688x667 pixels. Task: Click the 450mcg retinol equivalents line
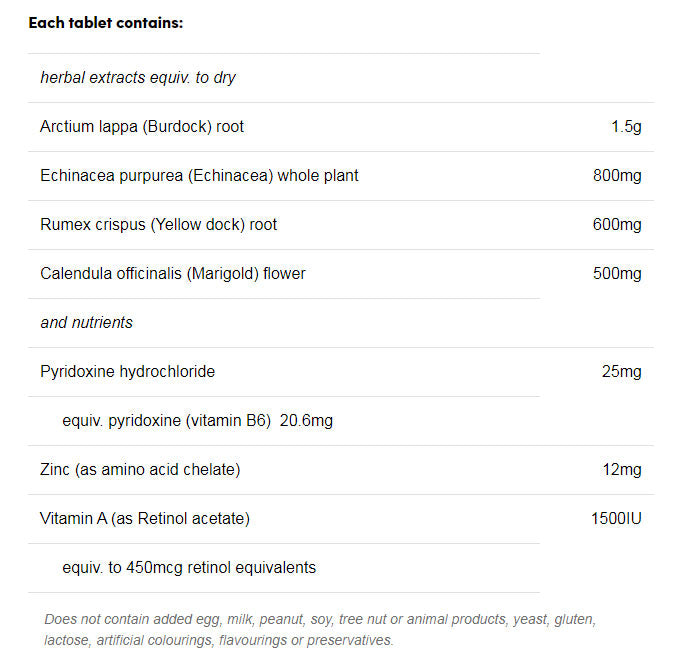189,567
